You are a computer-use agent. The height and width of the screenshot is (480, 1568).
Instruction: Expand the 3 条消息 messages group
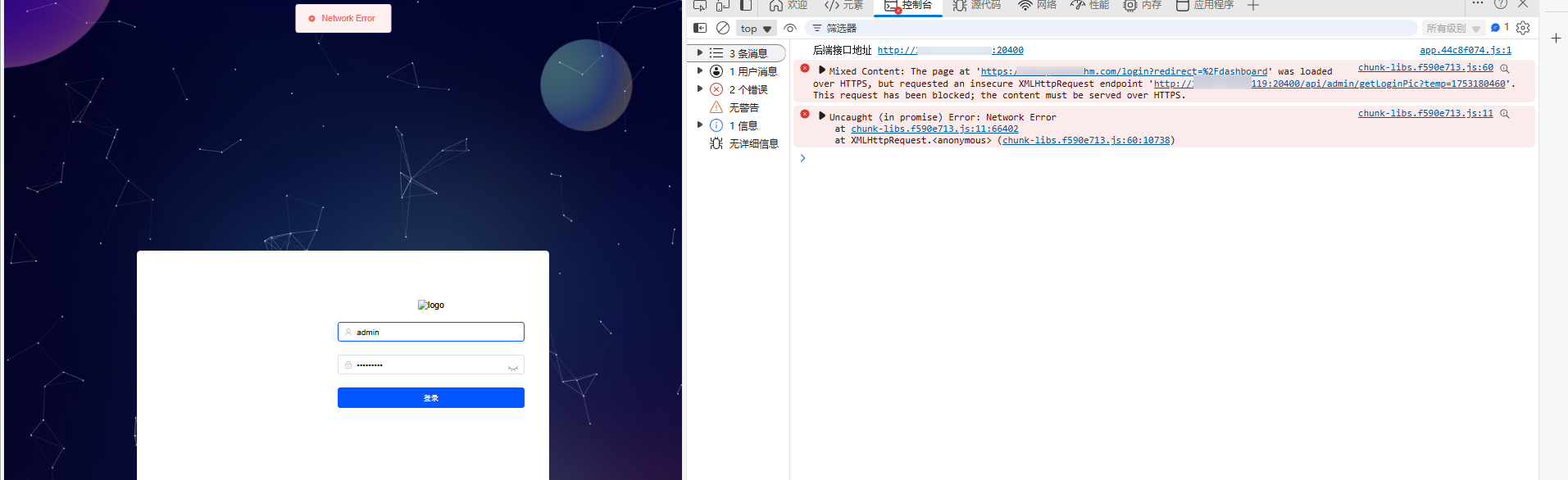coord(699,53)
